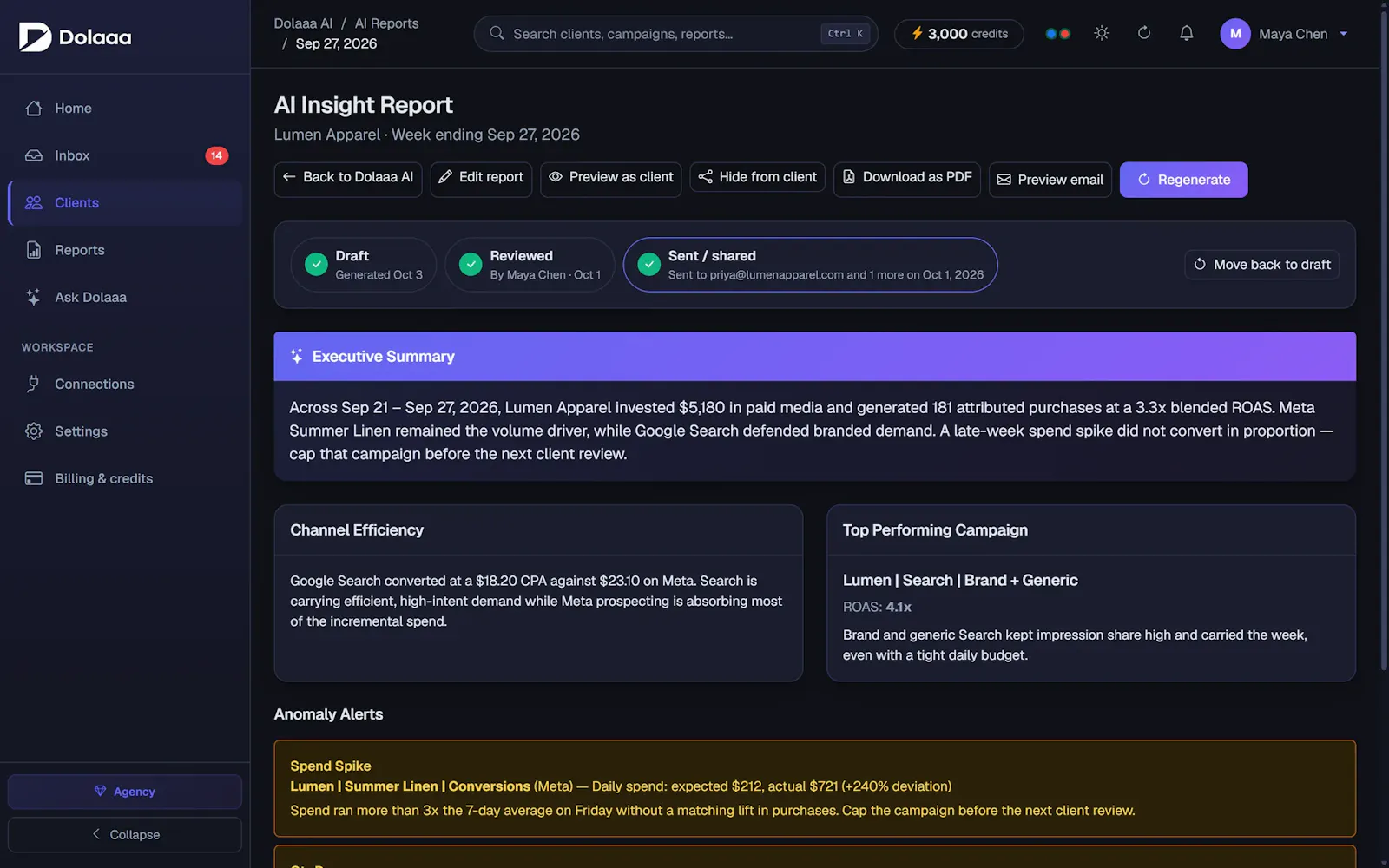This screenshot has width=1389, height=868.
Task: Click the Edit report pencil button
Action: click(x=481, y=179)
